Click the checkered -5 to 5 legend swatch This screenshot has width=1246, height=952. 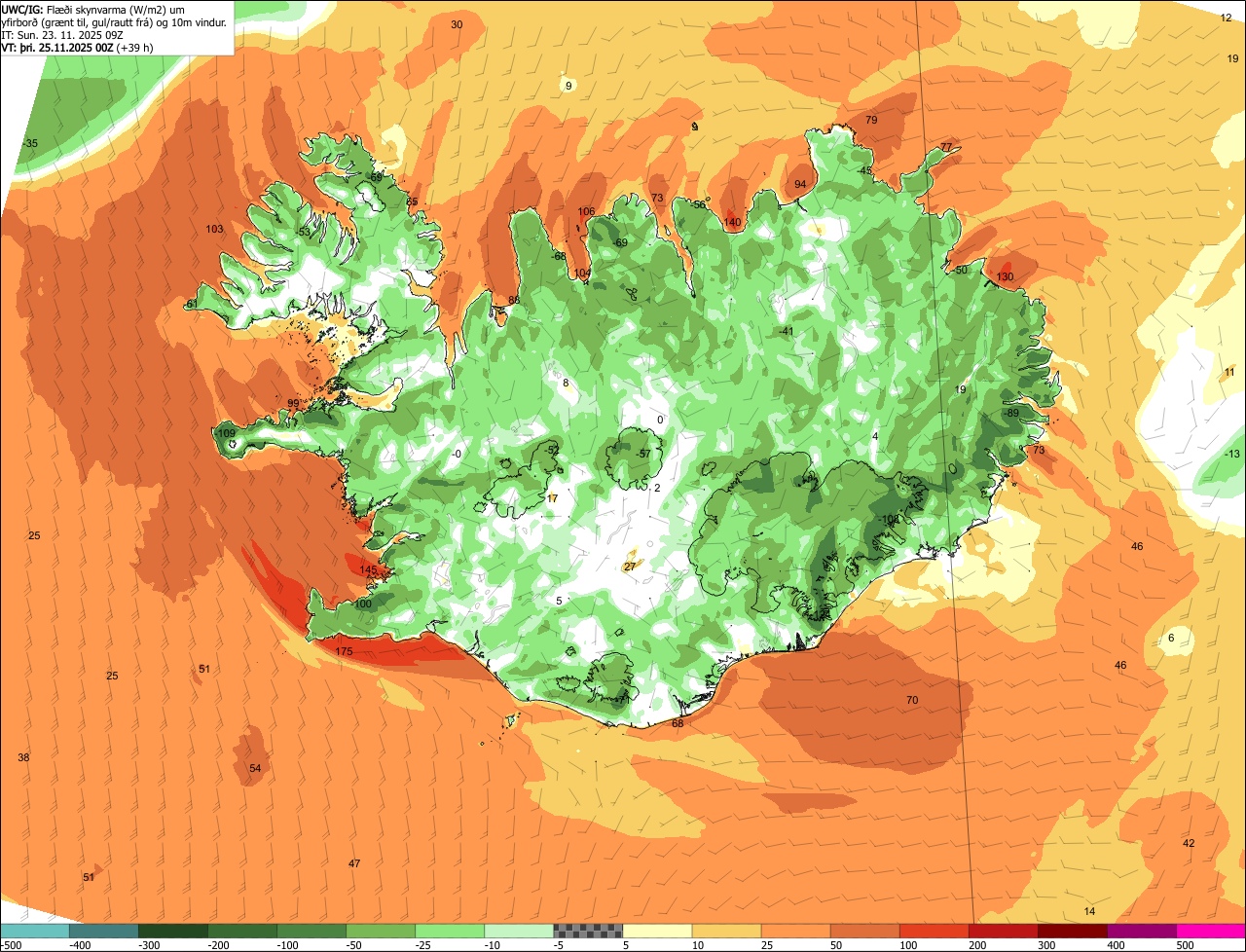(588, 931)
